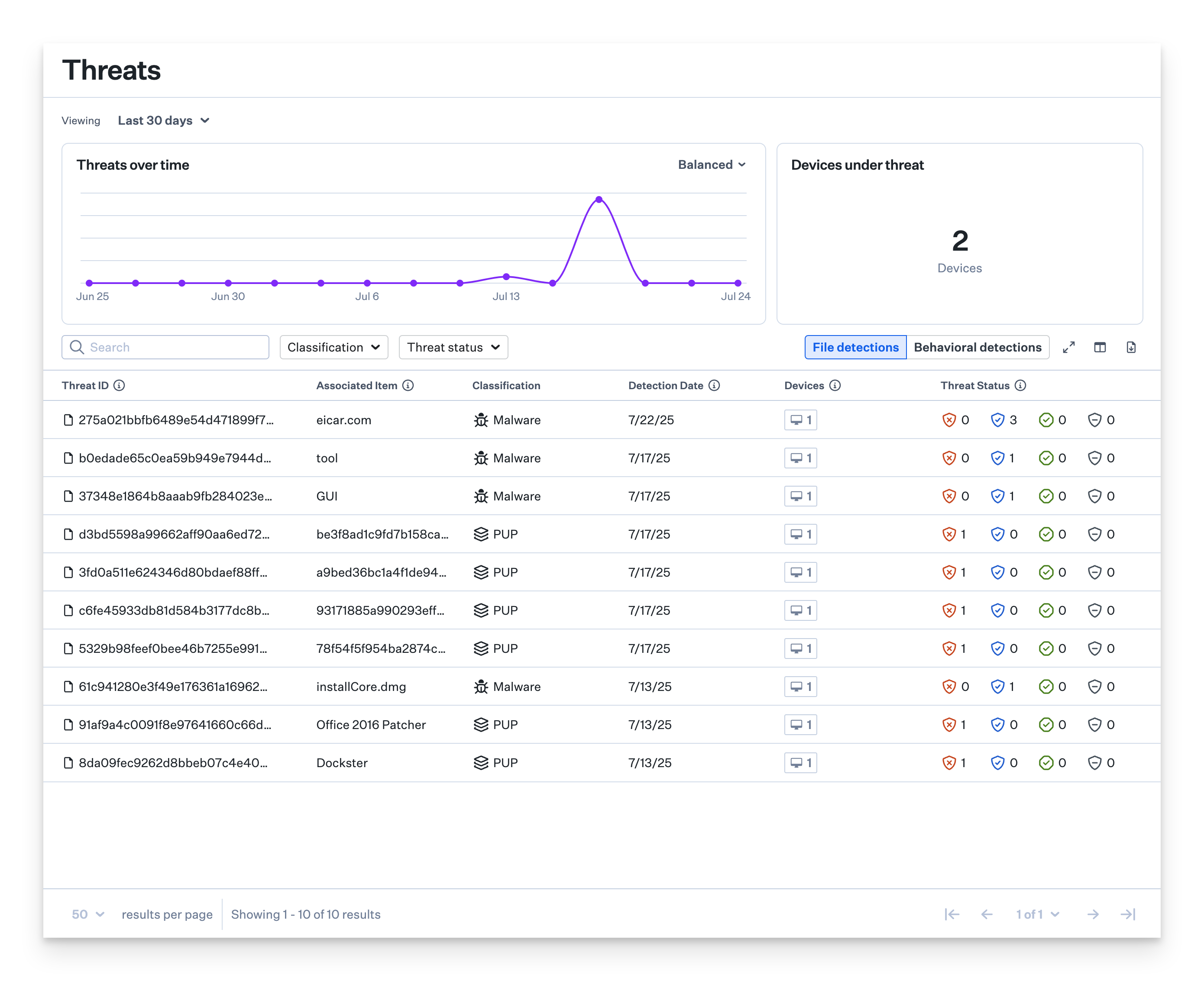Image resolution: width=1204 pixels, height=981 pixels.
Task: Go to the last page arrow
Action: 1128,914
